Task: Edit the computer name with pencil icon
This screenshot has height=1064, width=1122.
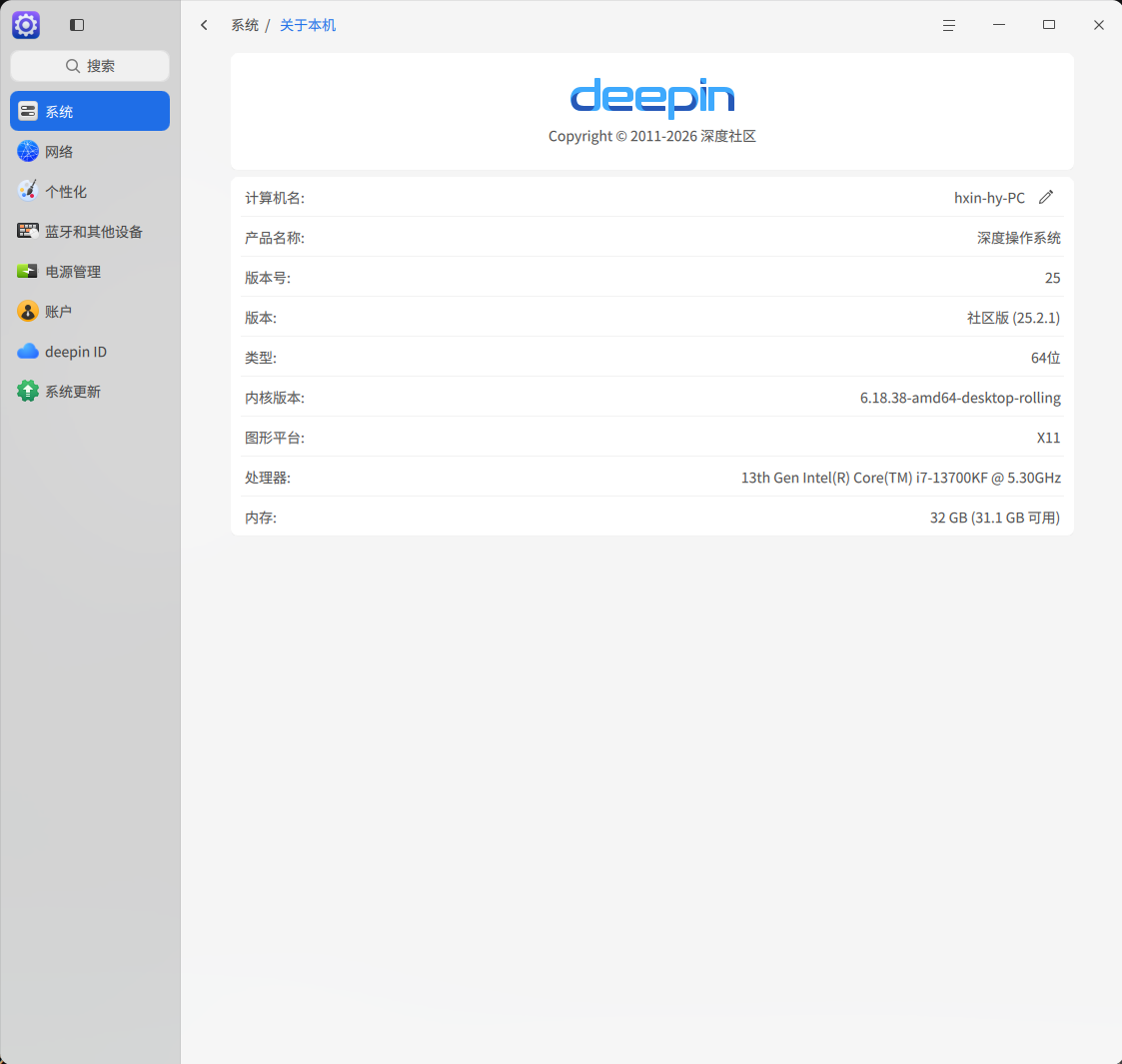Action: pyautogui.click(x=1046, y=197)
